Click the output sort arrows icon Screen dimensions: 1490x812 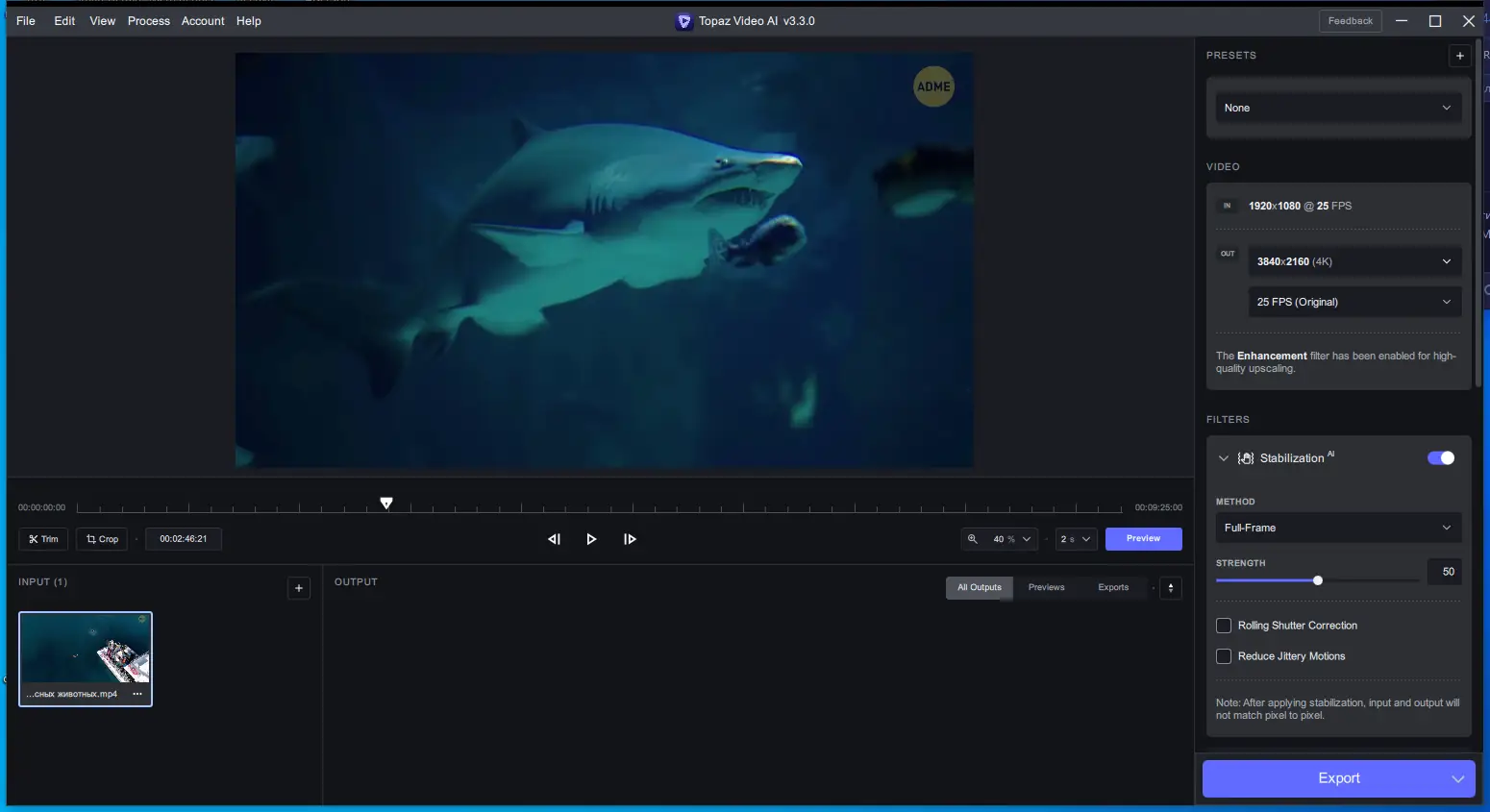click(x=1170, y=588)
